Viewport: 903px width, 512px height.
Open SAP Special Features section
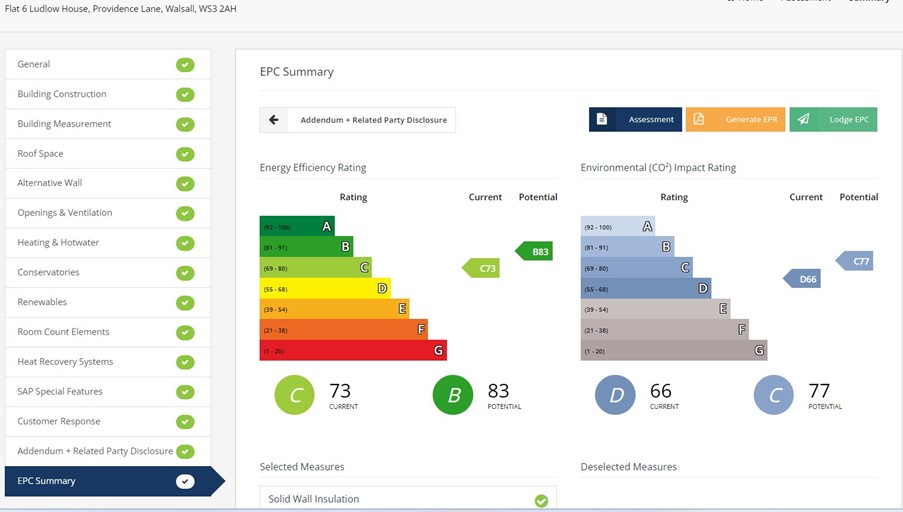point(108,392)
